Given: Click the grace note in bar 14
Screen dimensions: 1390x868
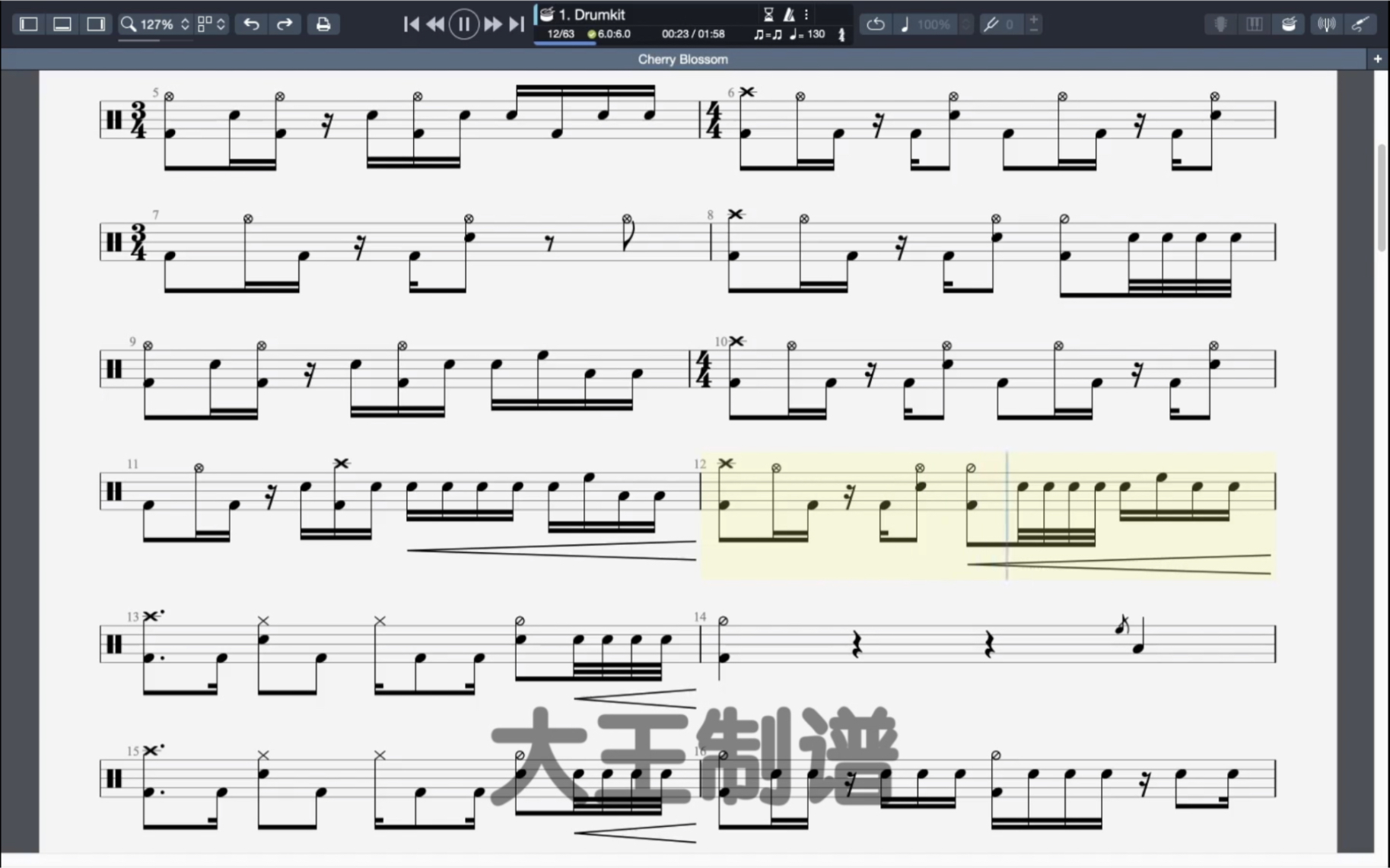Looking at the screenshot, I should click(1121, 625).
